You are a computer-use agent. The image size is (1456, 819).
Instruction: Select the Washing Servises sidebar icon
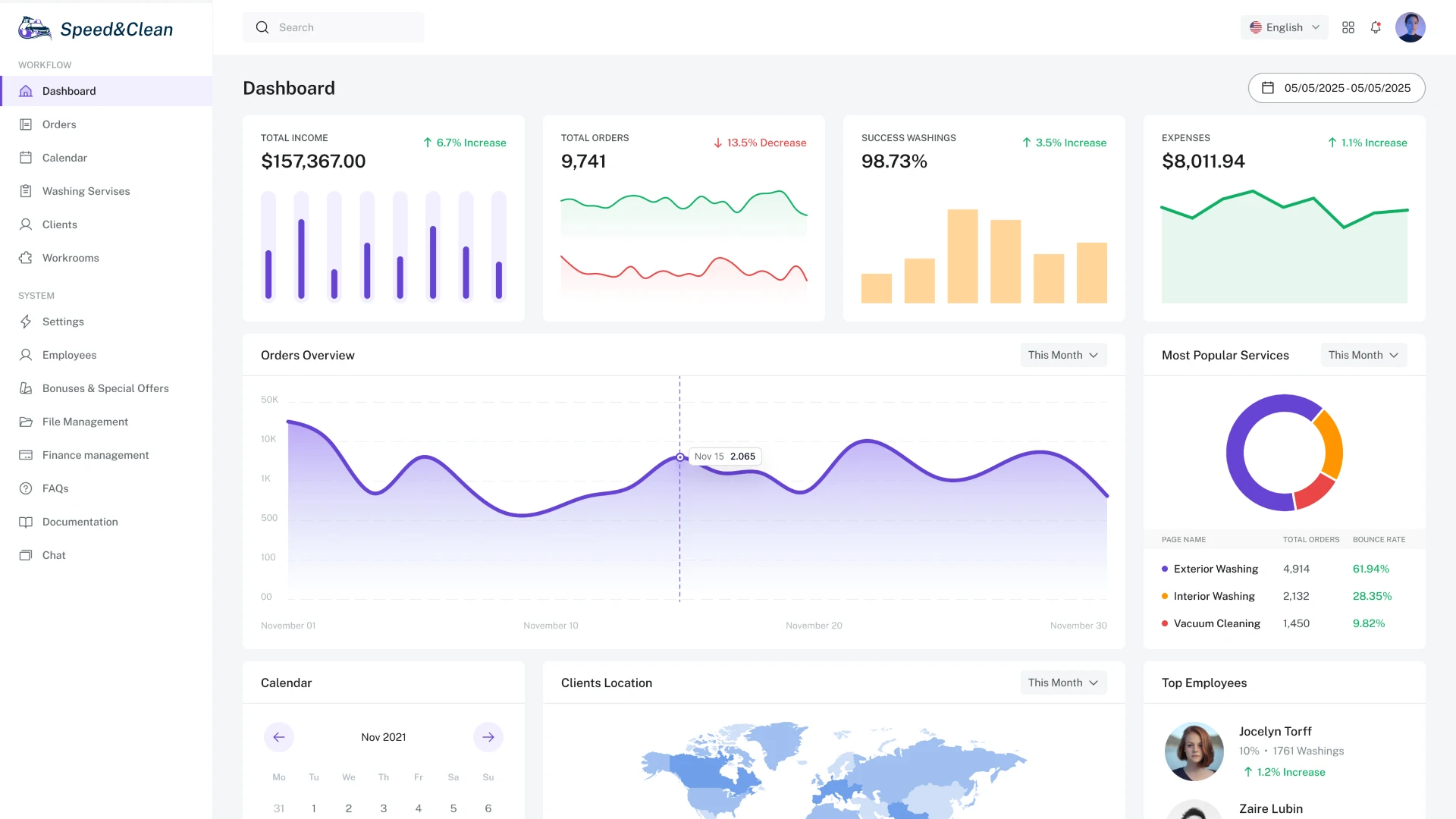click(x=27, y=191)
